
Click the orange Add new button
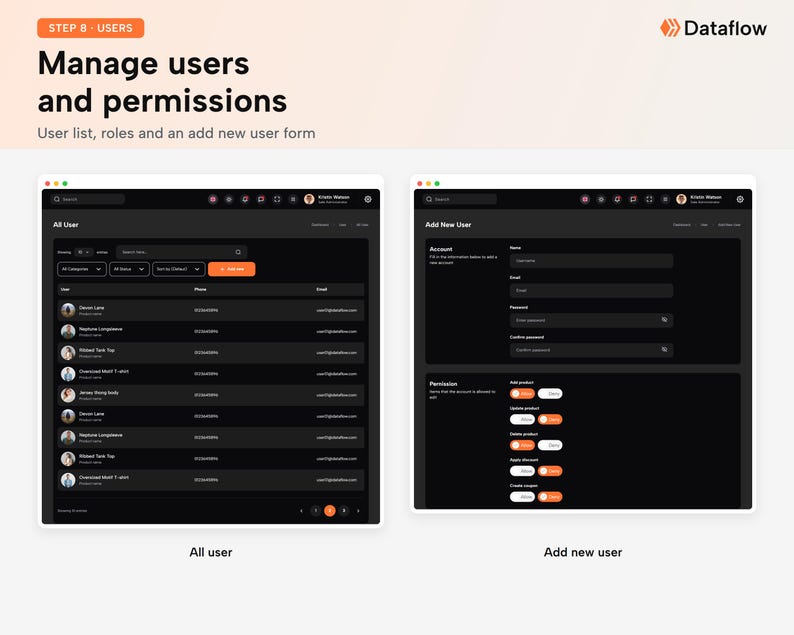pyautogui.click(x=231, y=269)
